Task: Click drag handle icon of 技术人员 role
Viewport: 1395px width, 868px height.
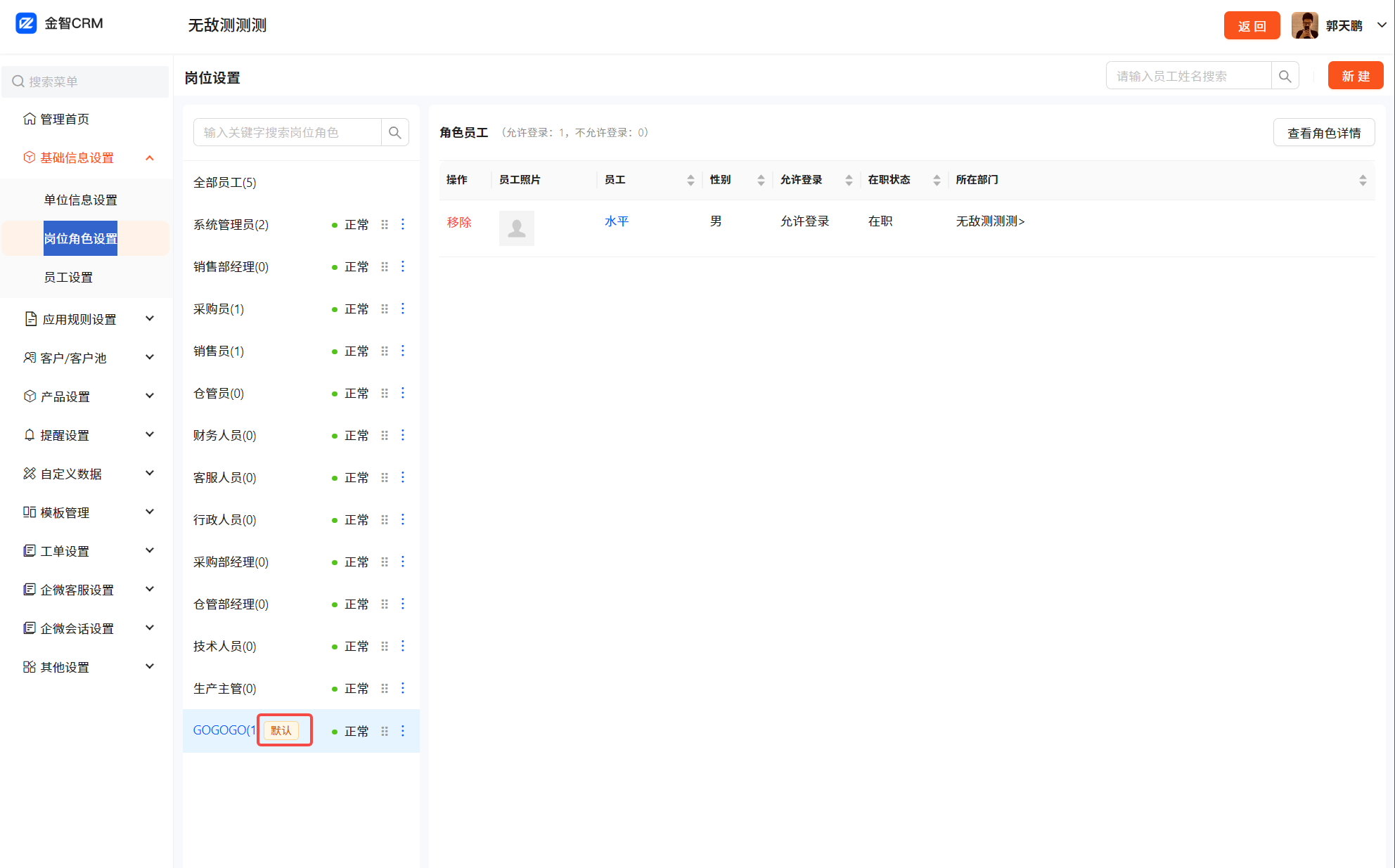Action: click(385, 646)
